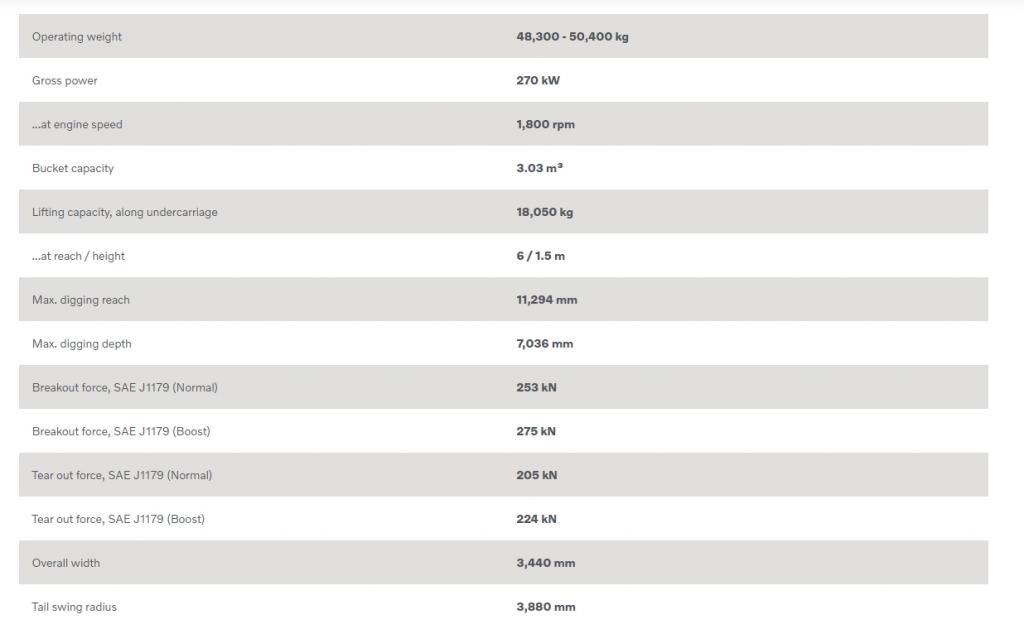Select the Overall width 3,440 mm value
1024x624 pixels.
click(545, 563)
